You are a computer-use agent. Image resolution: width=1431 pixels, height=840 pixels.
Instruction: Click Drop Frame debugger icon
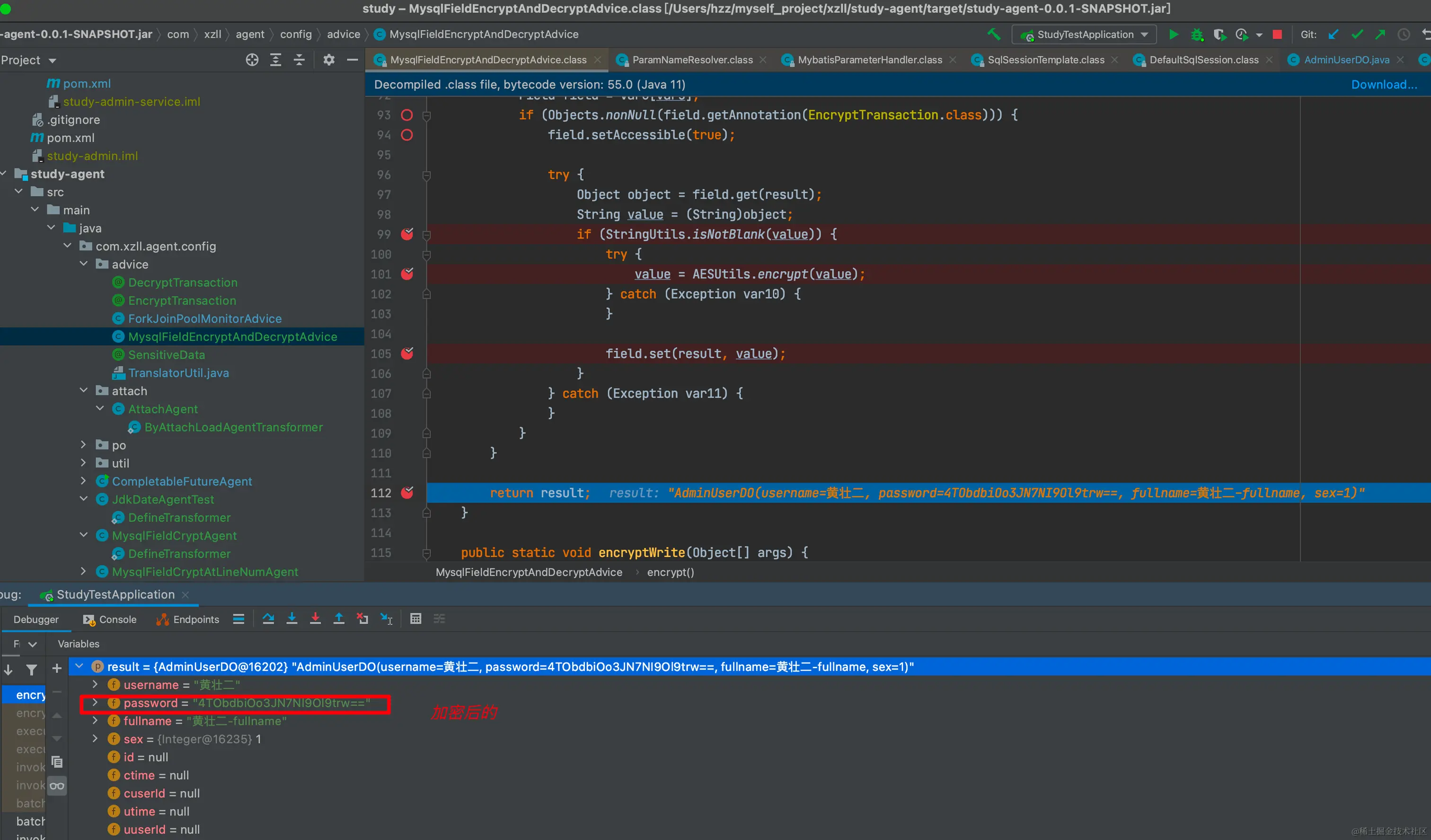click(x=362, y=619)
